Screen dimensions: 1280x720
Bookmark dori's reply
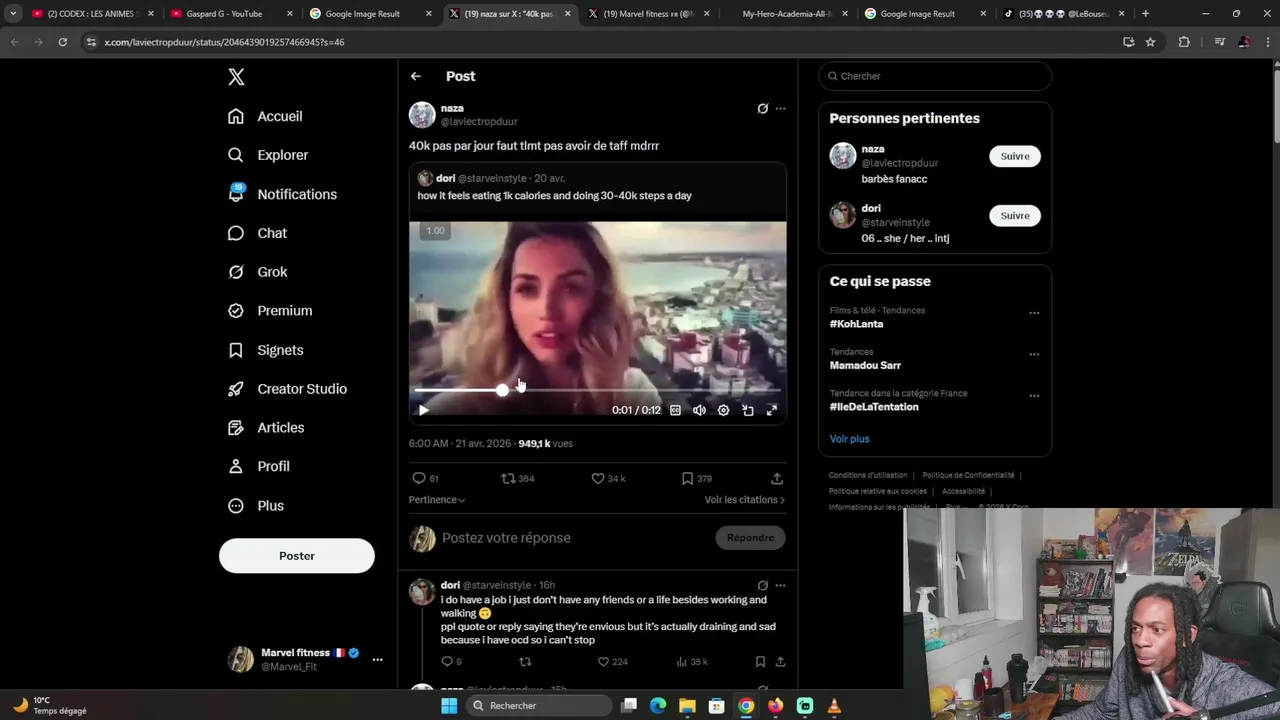pos(760,662)
